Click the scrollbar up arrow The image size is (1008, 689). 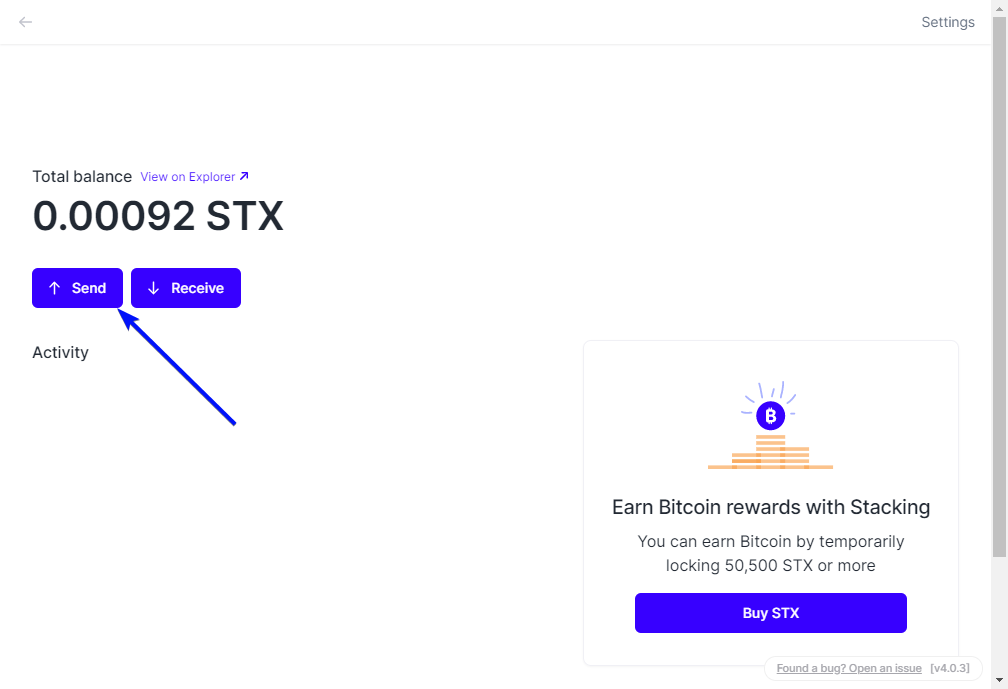tap(999, 7)
